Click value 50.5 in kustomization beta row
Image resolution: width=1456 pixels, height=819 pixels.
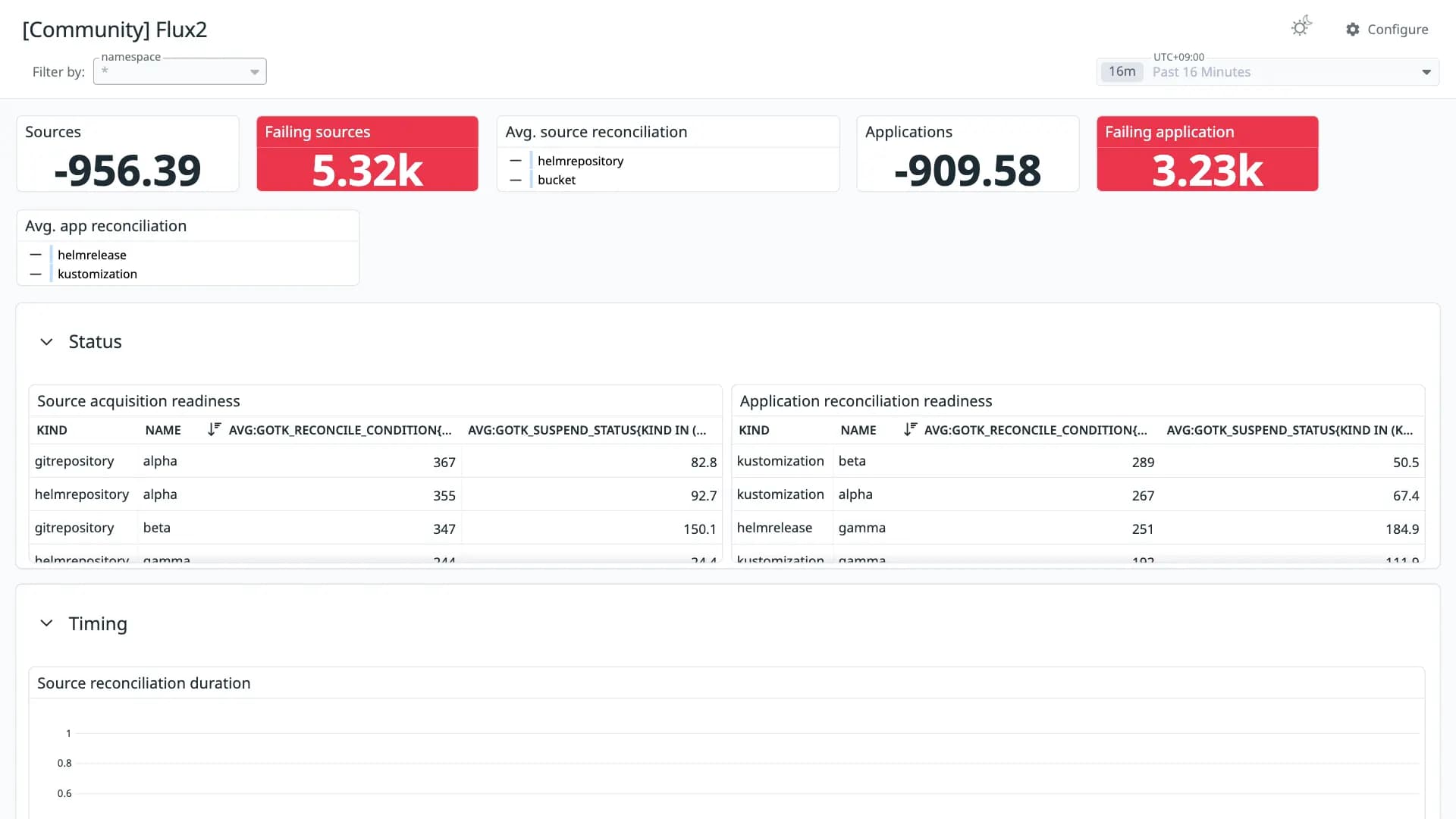coord(1406,462)
